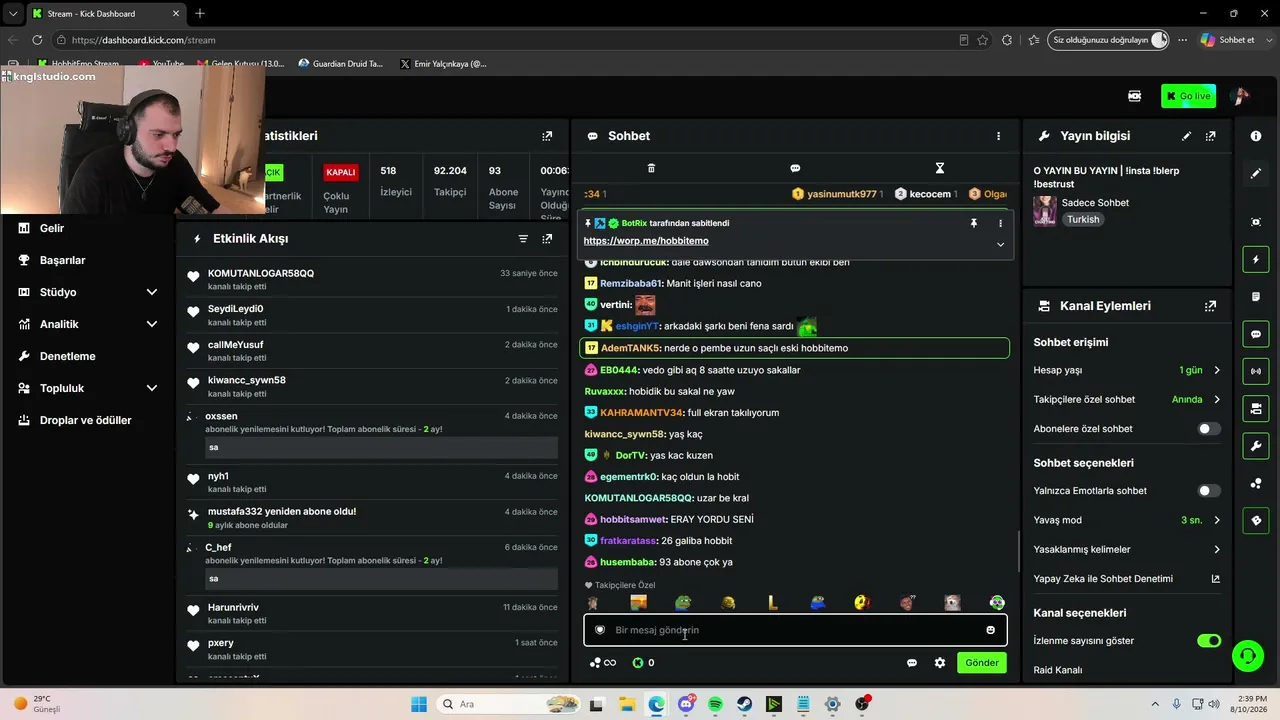Click the info icon in the right rail
The width and height of the screenshot is (1280, 720).
pos(1256,136)
